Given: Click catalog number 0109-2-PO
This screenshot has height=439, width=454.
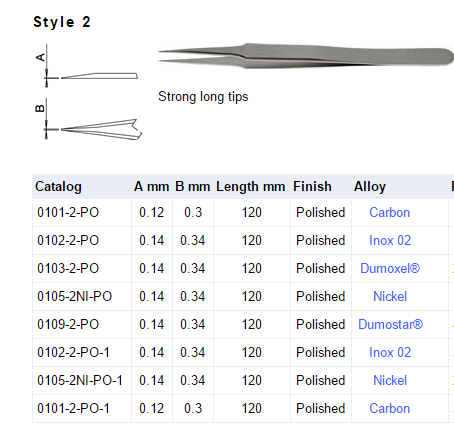Looking at the screenshot, I should [x=68, y=325].
